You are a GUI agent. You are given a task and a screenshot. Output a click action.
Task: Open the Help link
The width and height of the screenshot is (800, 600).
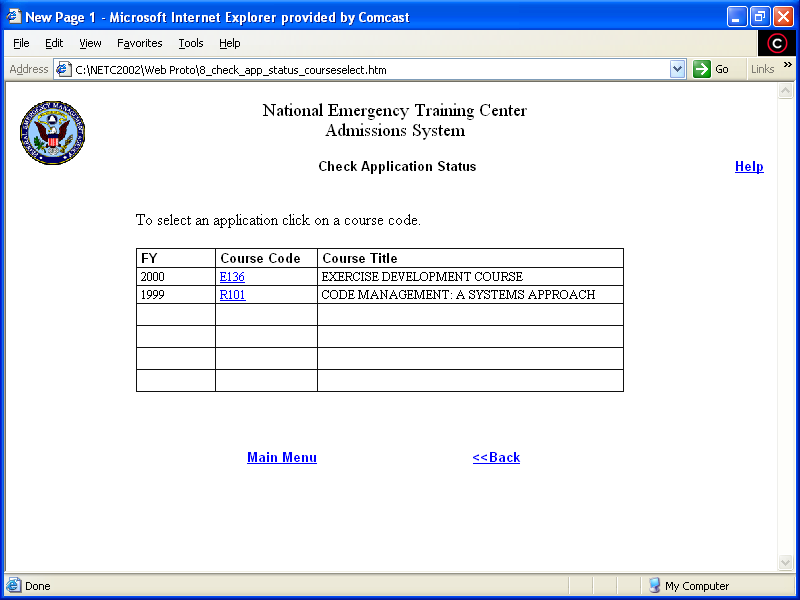pyautogui.click(x=749, y=167)
